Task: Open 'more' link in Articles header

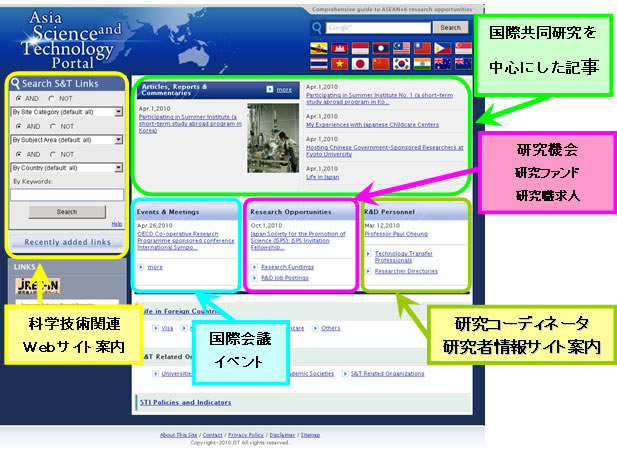Action: click(284, 90)
